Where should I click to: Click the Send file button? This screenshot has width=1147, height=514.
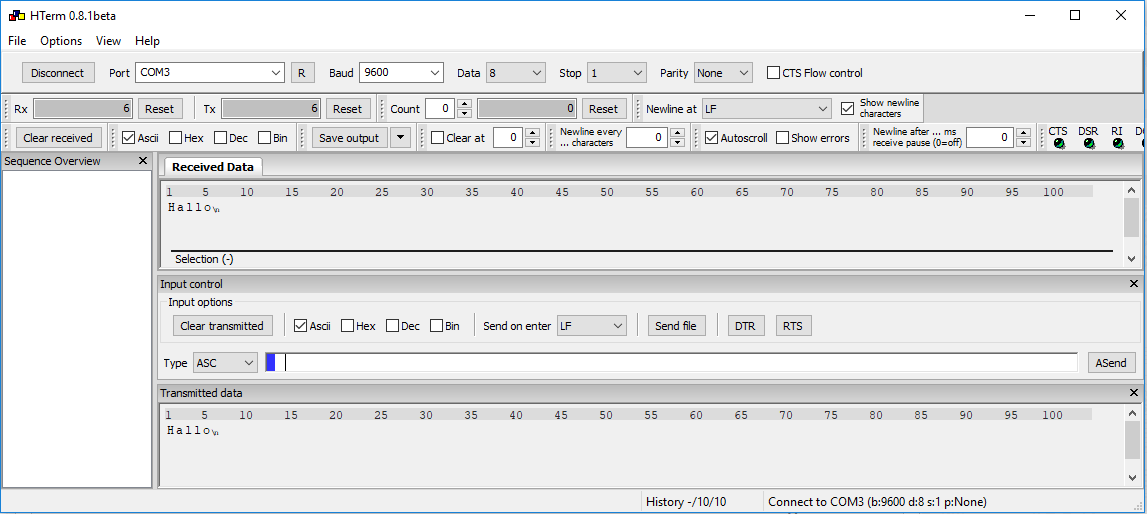676,326
